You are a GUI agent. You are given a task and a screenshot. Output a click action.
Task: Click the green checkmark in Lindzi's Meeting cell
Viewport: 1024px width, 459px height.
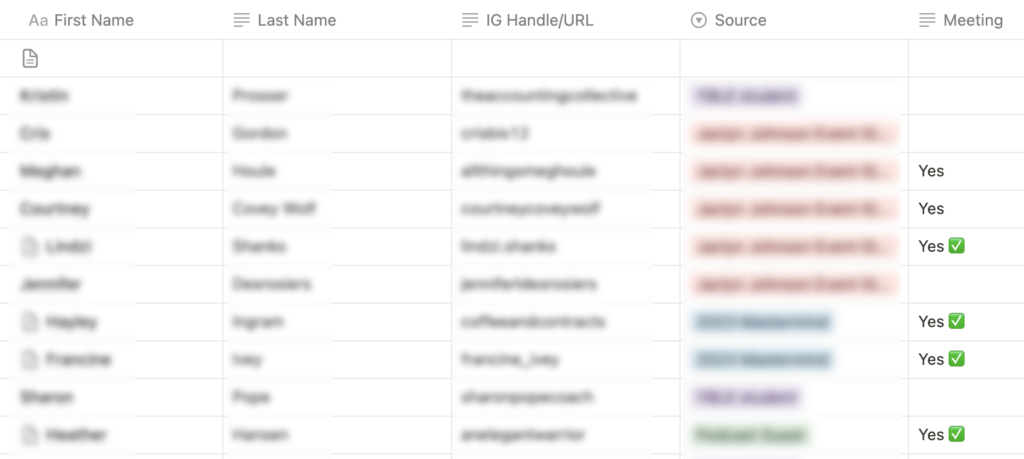tap(956, 246)
